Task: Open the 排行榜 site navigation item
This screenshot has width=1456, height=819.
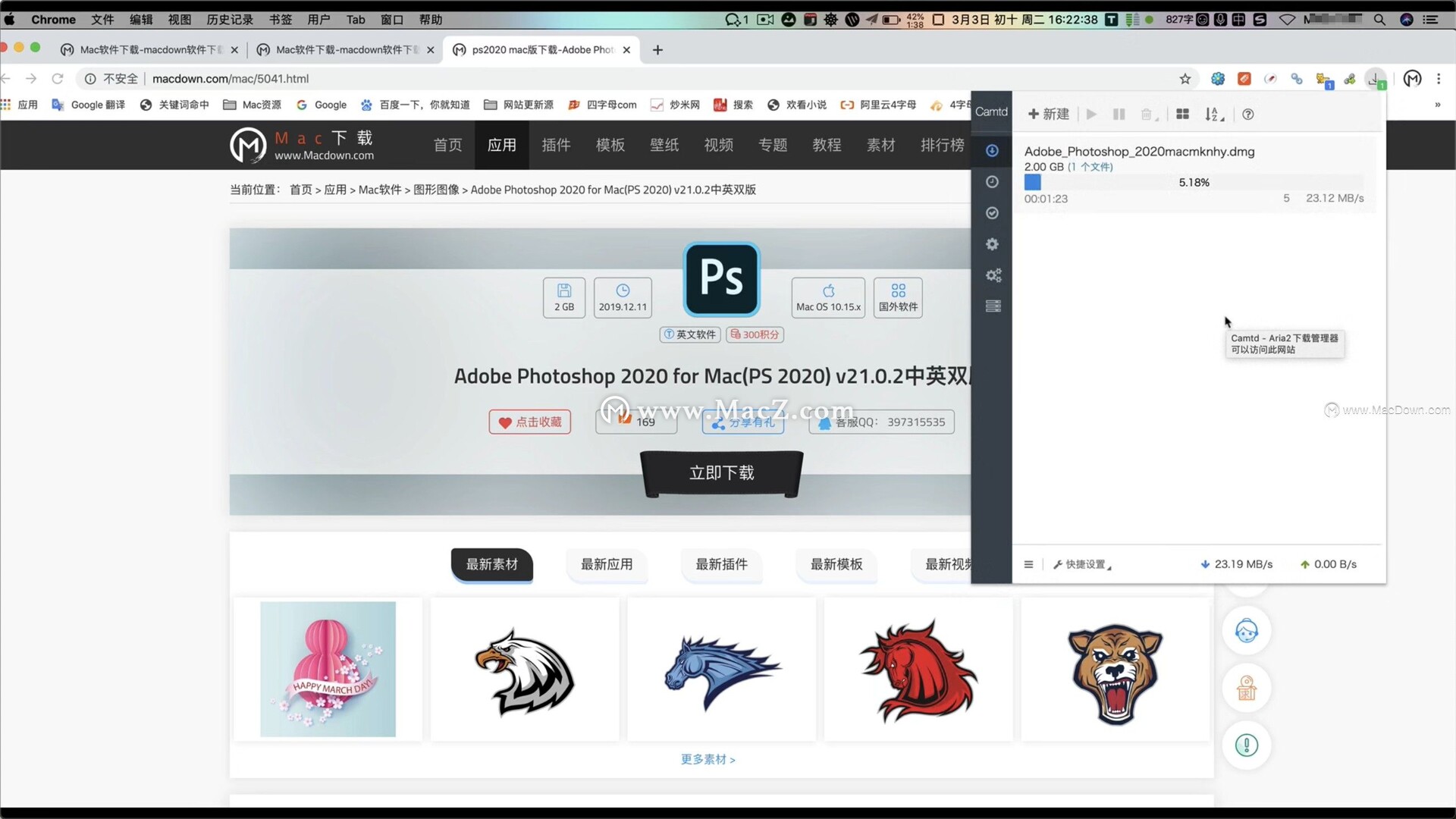Action: (x=943, y=145)
